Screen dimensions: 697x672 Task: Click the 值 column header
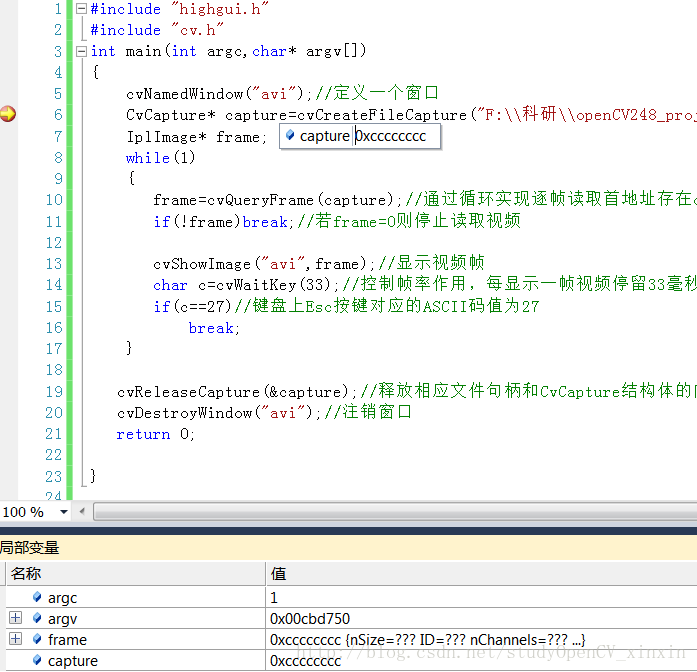(481, 573)
